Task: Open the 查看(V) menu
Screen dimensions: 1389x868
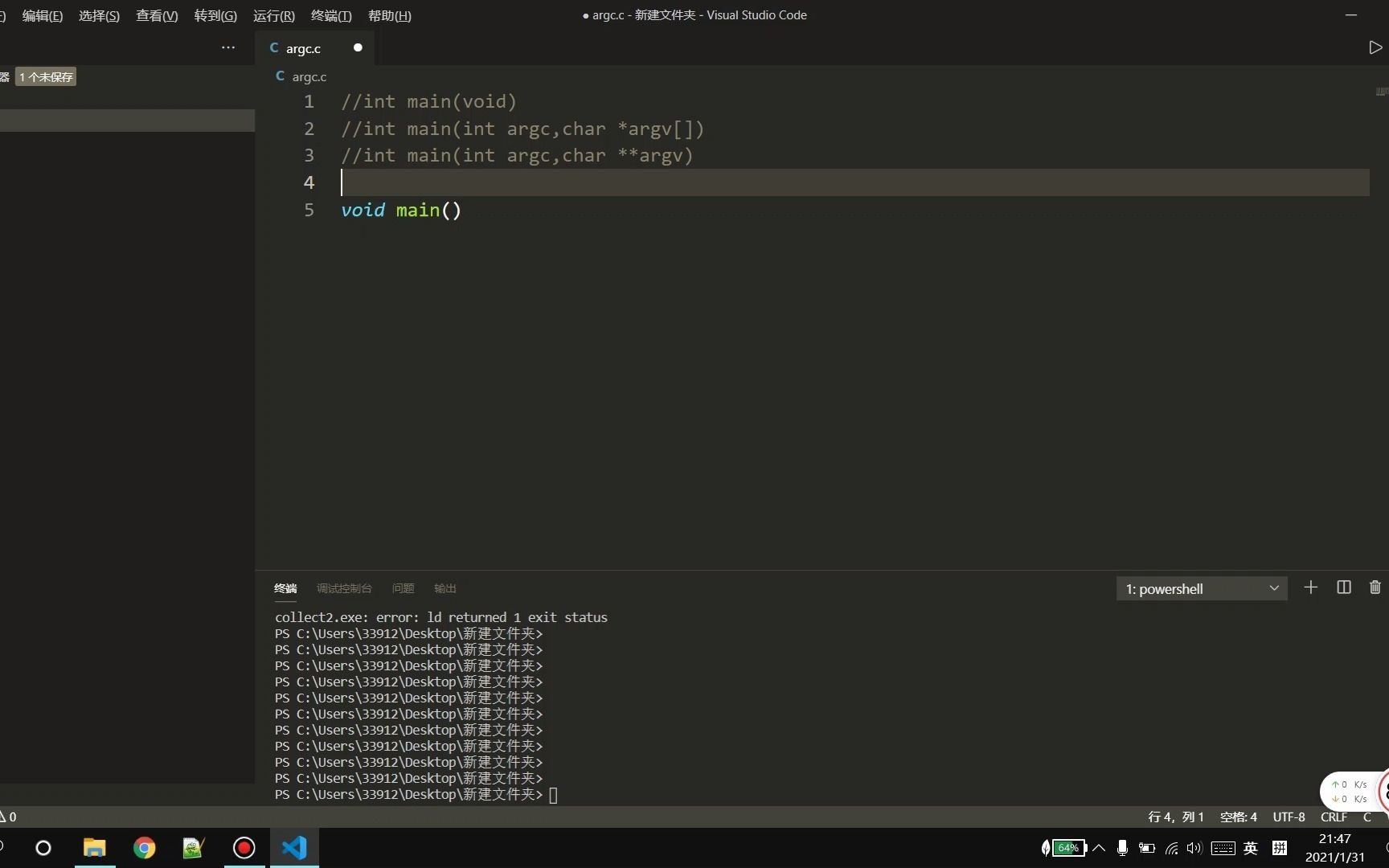Action: [157, 15]
